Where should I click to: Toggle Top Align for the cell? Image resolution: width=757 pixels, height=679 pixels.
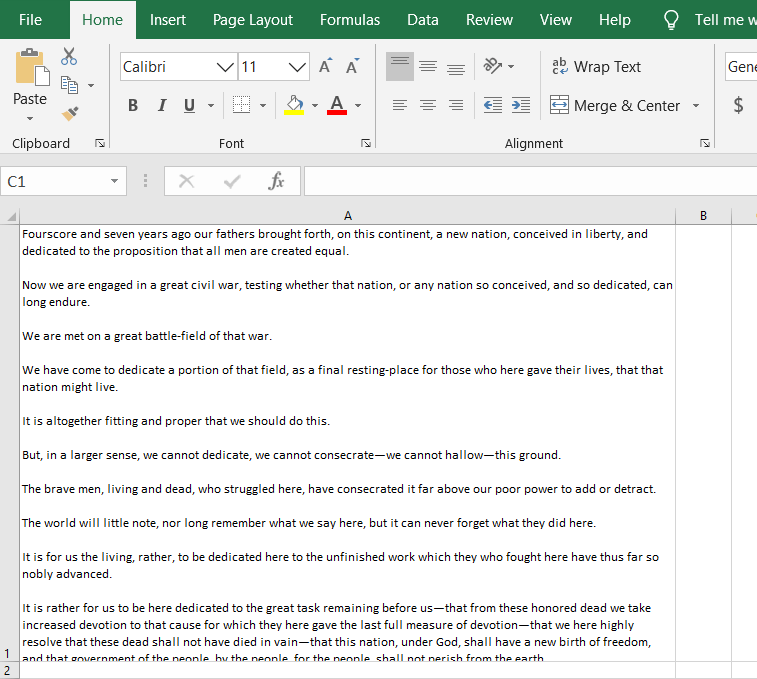[x=400, y=66]
